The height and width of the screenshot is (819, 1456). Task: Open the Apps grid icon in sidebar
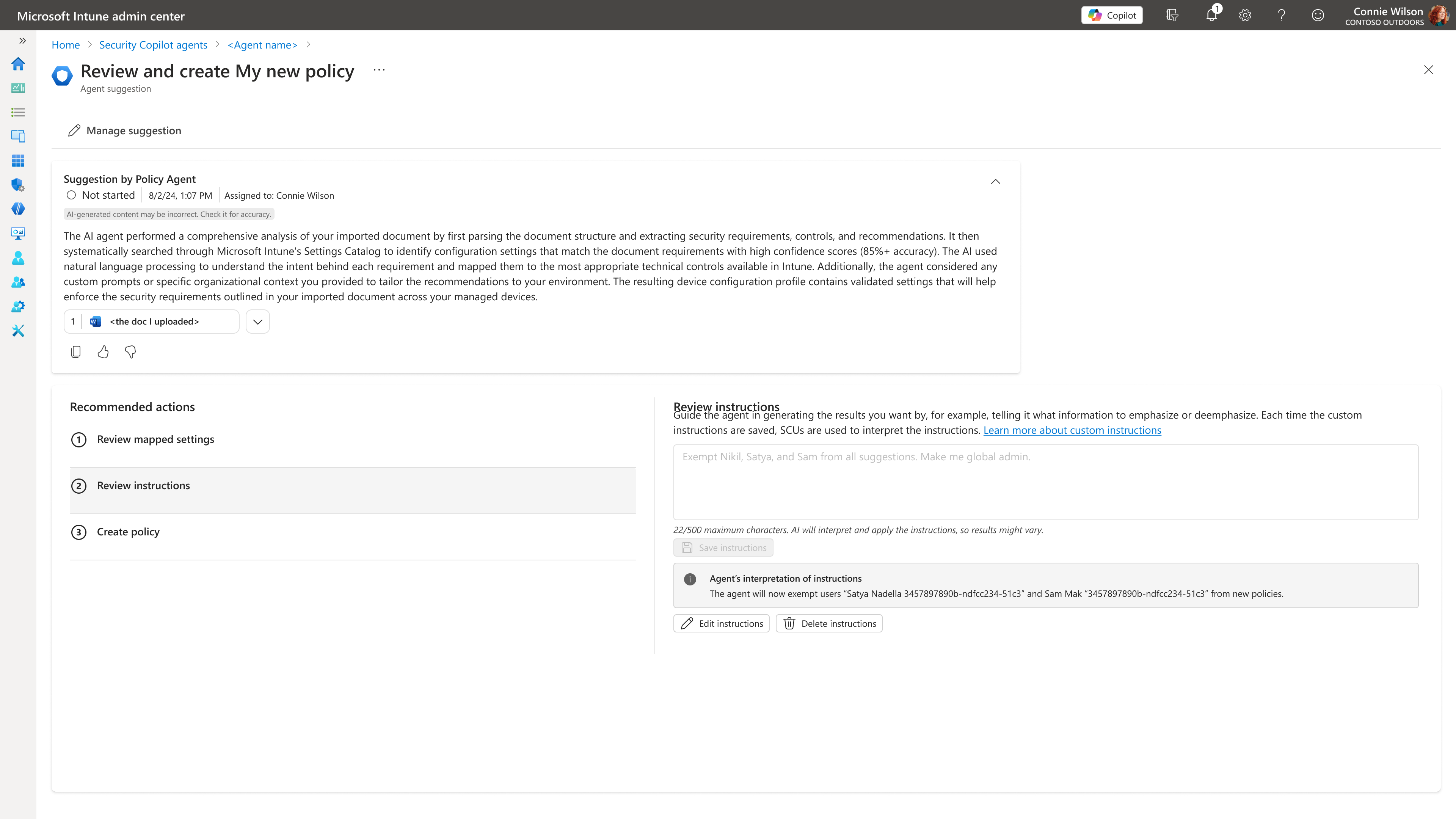pos(18,160)
